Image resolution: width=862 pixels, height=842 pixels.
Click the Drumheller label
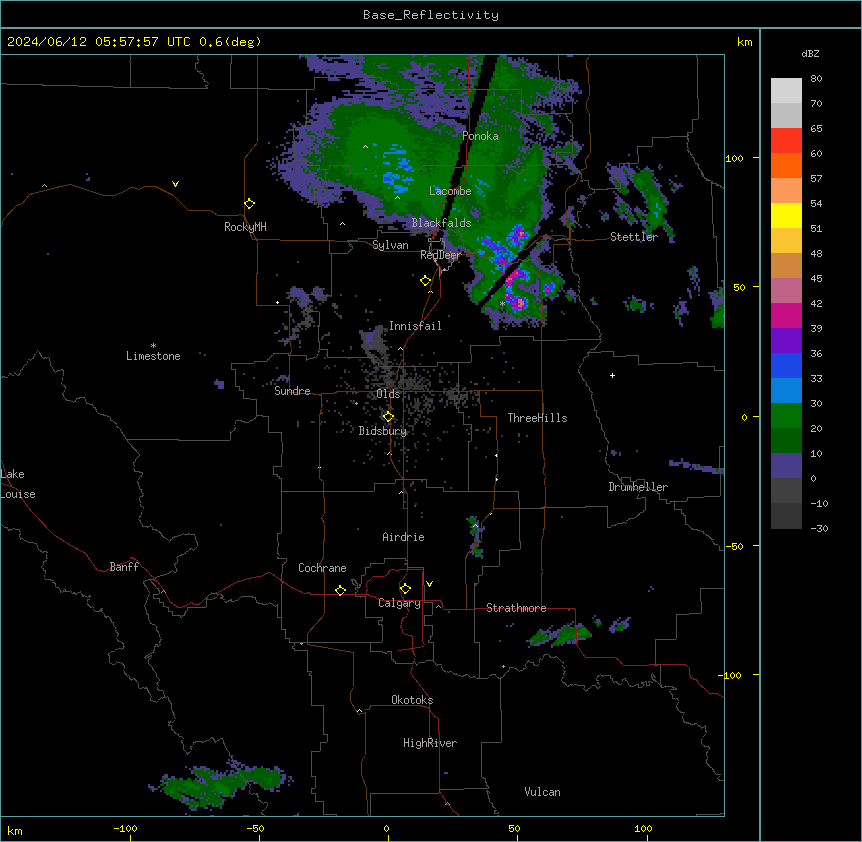coord(638,487)
